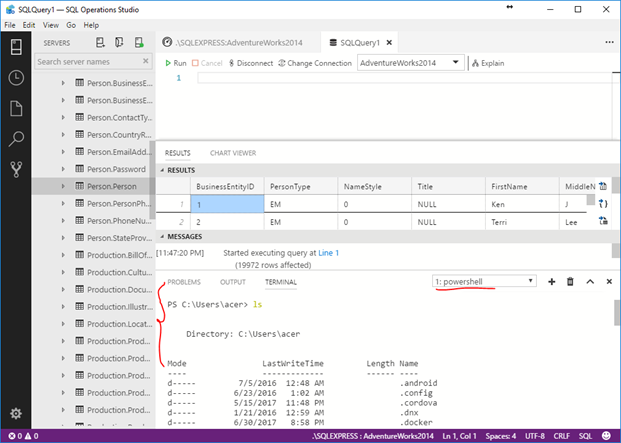This screenshot has height=443, width=621.
Task: Select the Person.EmailAdd... table
Action: coord(119,152)
